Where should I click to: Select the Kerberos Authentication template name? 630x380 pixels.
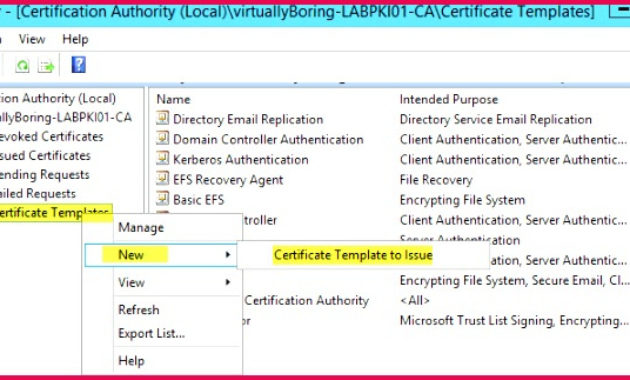[x=241, y=159]
